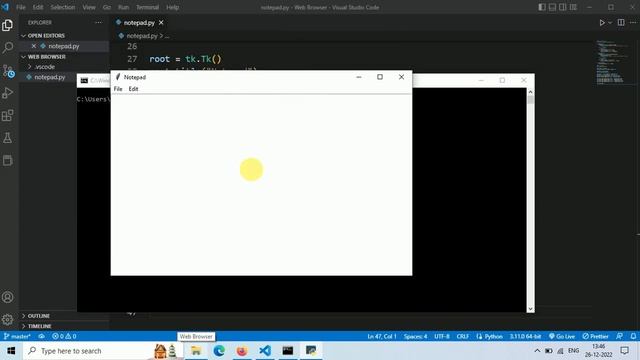Open VS Code File menu
The height and width of the screenshot is (360, 640).
pos(21,7)
